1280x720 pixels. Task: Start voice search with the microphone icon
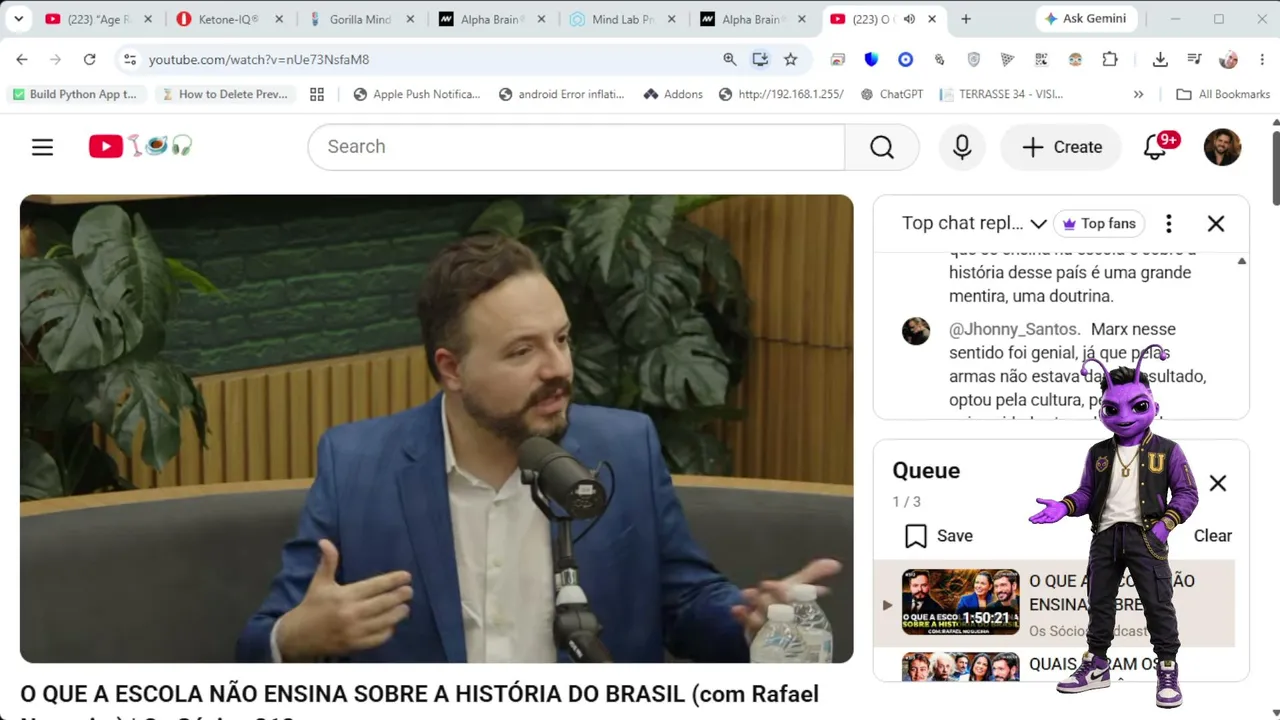[x=962, y=147]
